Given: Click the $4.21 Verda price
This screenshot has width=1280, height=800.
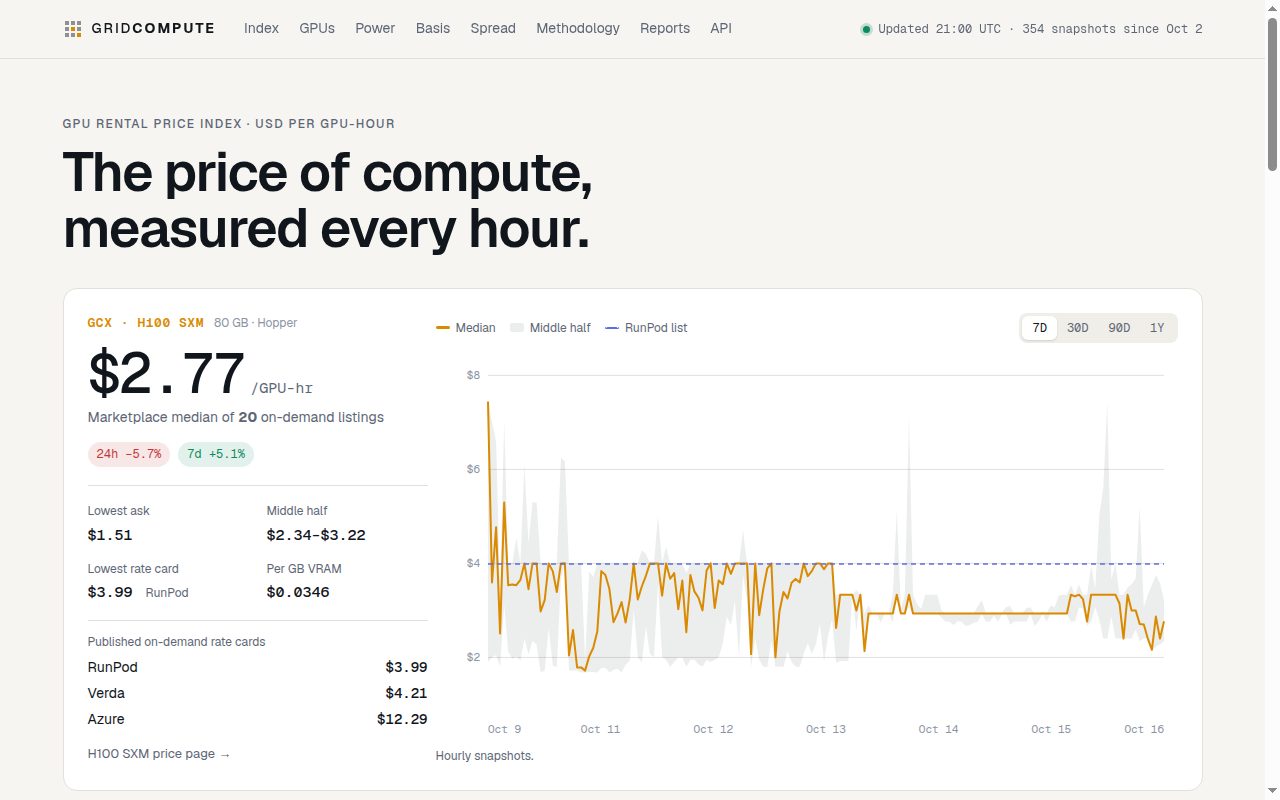Looking at the screenshot, I should 406,693.
